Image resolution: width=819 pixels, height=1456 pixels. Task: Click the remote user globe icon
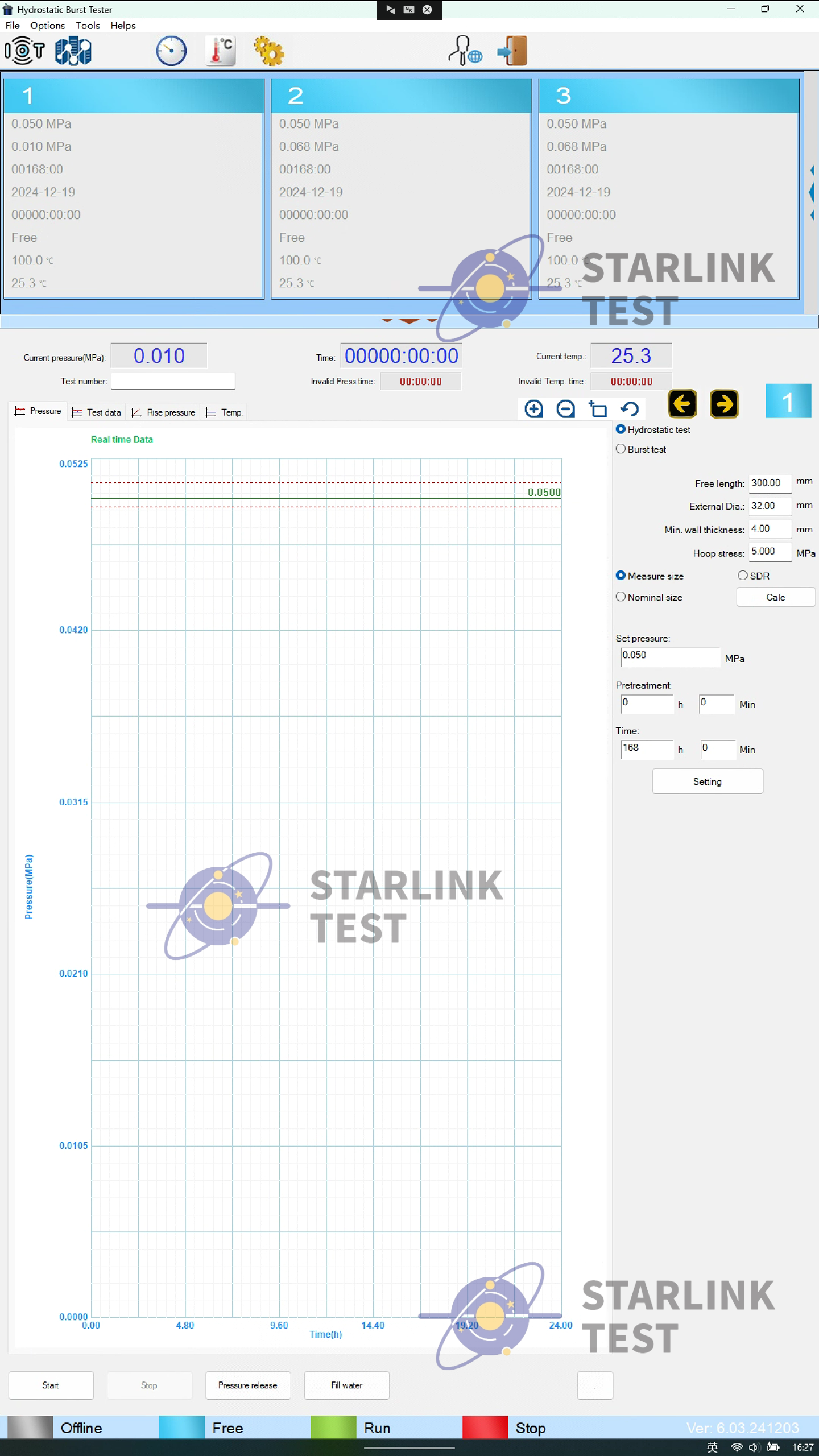tap(465, 51)
